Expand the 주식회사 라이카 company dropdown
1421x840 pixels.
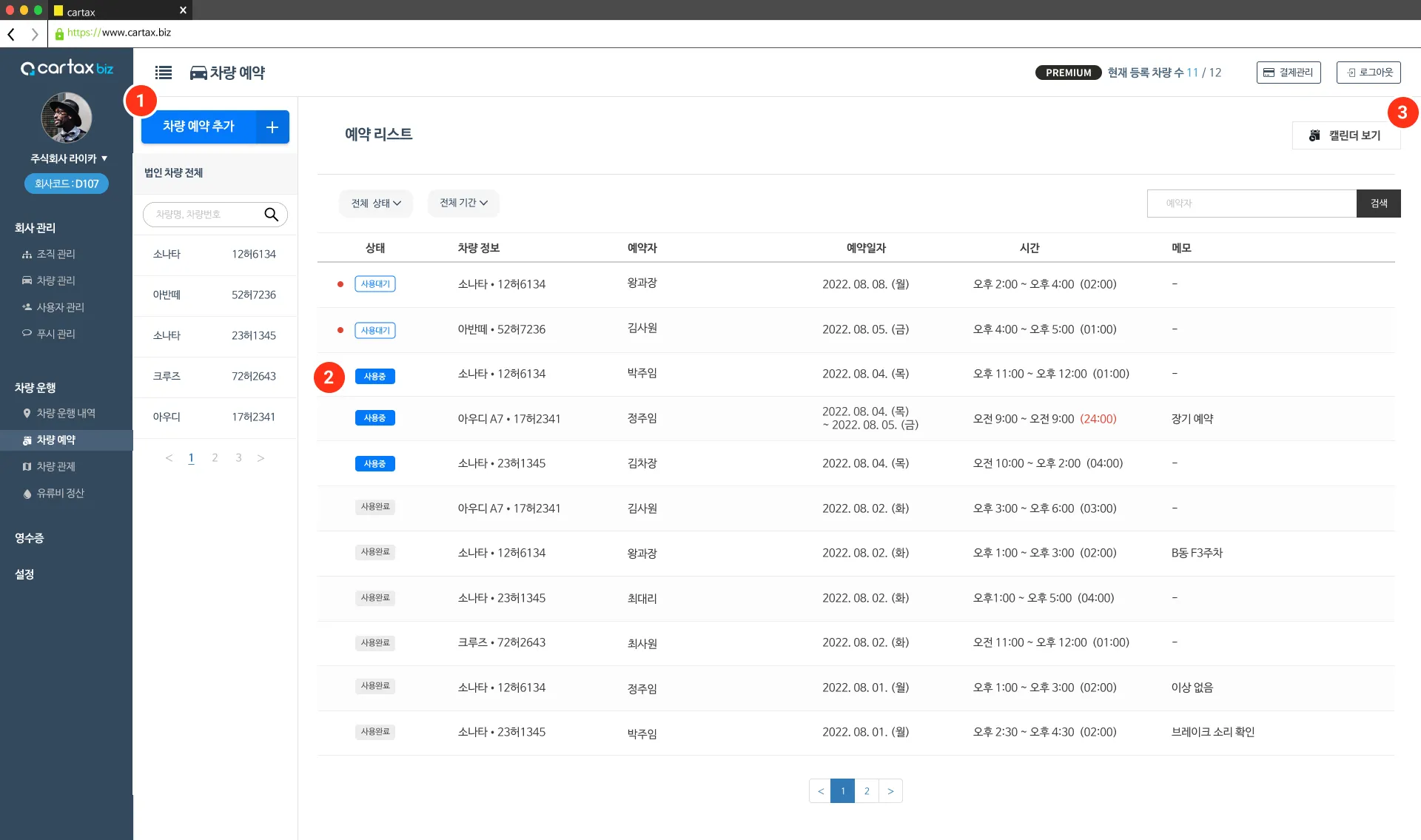click(x=69, y=158)
